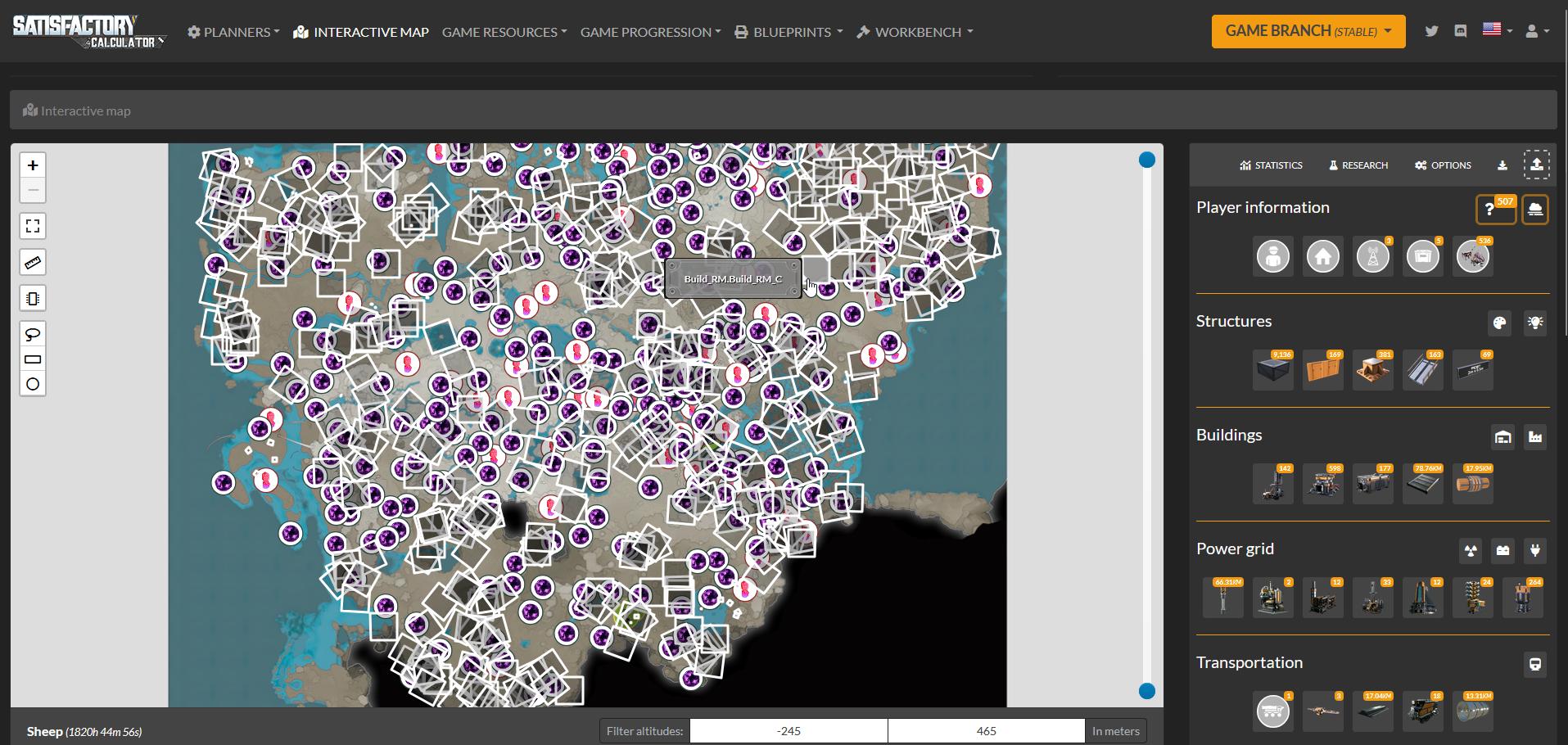Click the map zoom in button
This screenshot has height=745, width=1568.
pyautogui.click(x=33, y=165)
